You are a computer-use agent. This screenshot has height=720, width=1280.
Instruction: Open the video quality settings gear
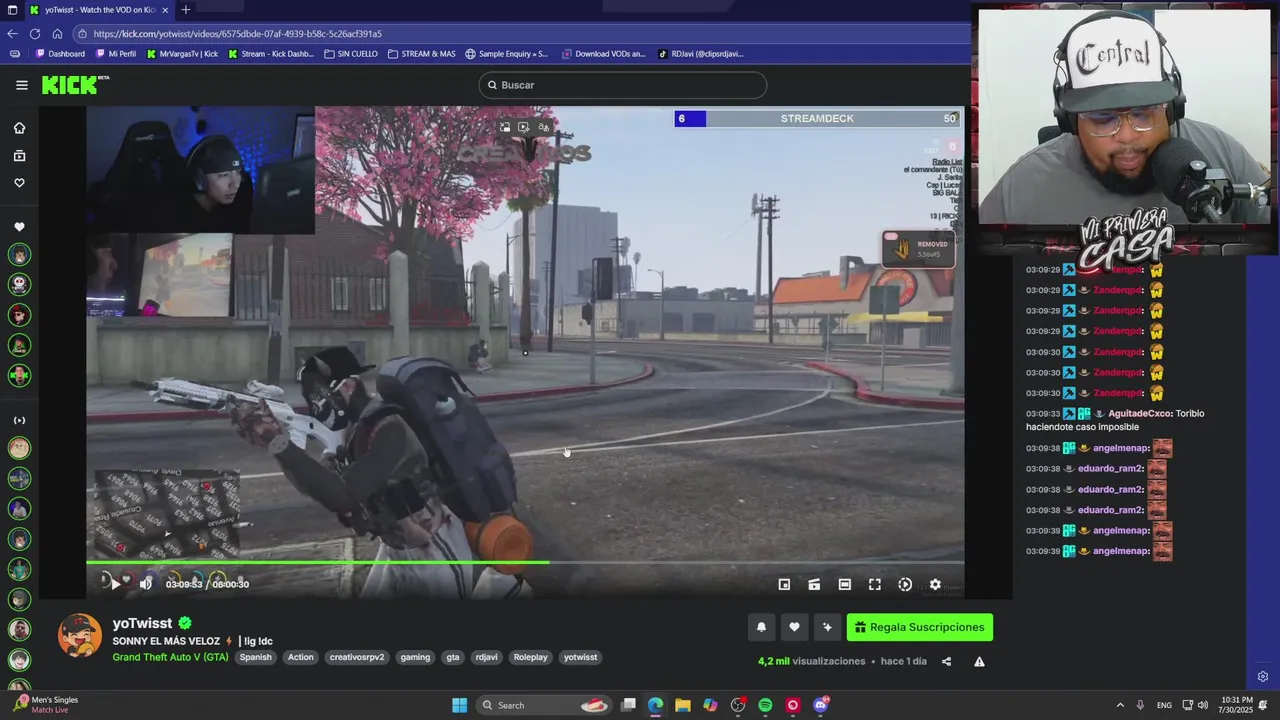tap(935, 584)
